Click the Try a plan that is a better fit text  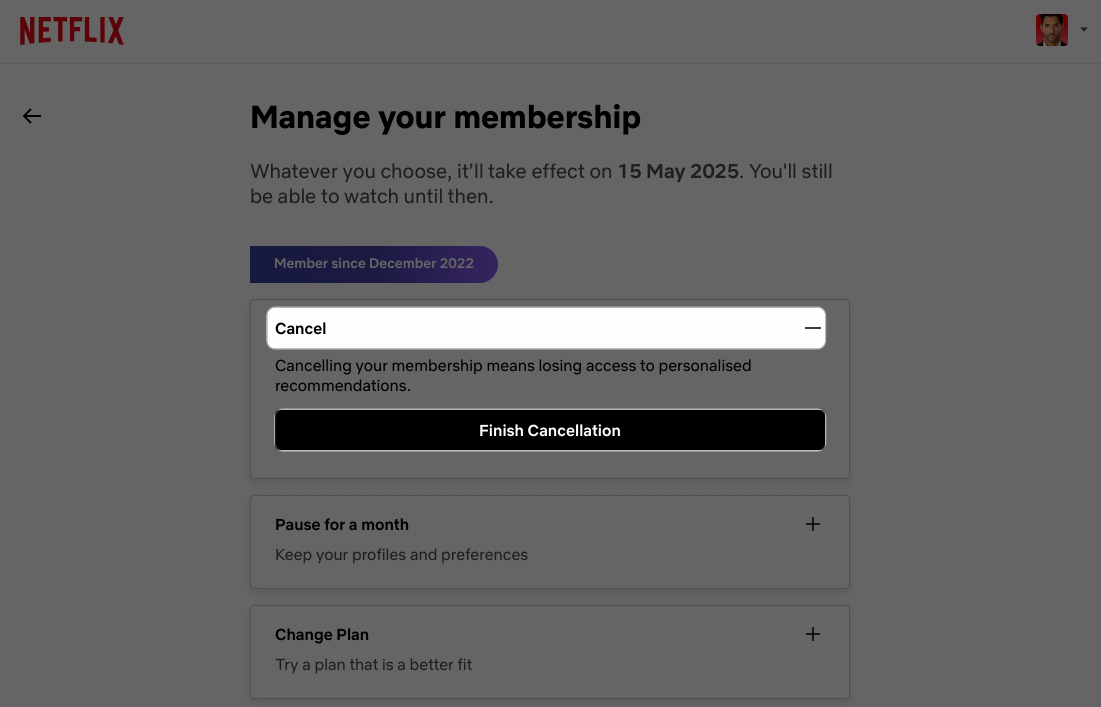tap(373, 664)
